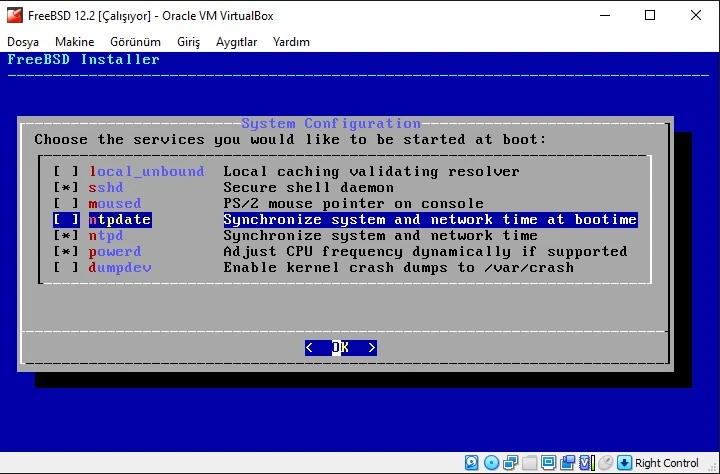Select the ntpdate service name
The width and height of the screenshot is (720, 474).
[x=120, y=220]
